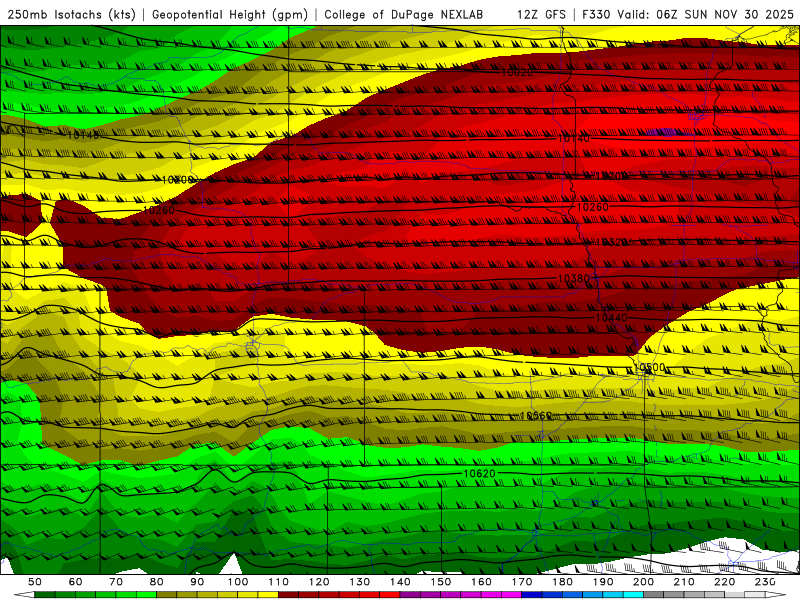Click the 160 knots legend value

[481, 582]
